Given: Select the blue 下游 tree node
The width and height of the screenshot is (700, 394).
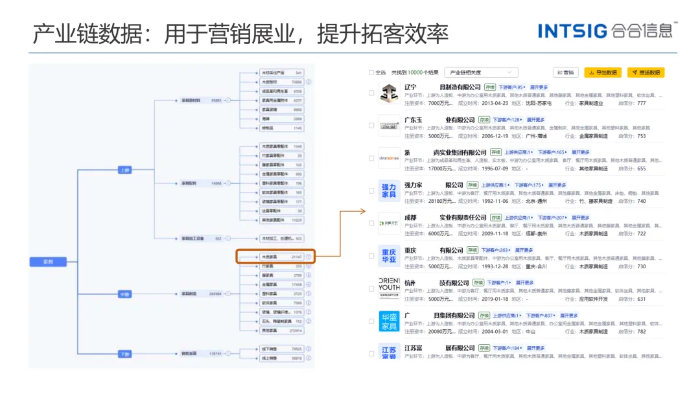Looking at the screenshot, I should coord(125,354).
